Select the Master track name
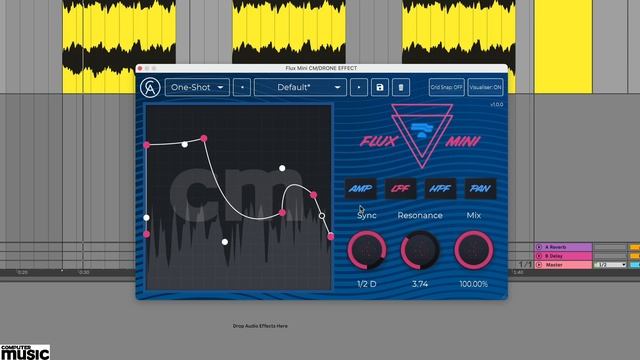 click(554, 265)
